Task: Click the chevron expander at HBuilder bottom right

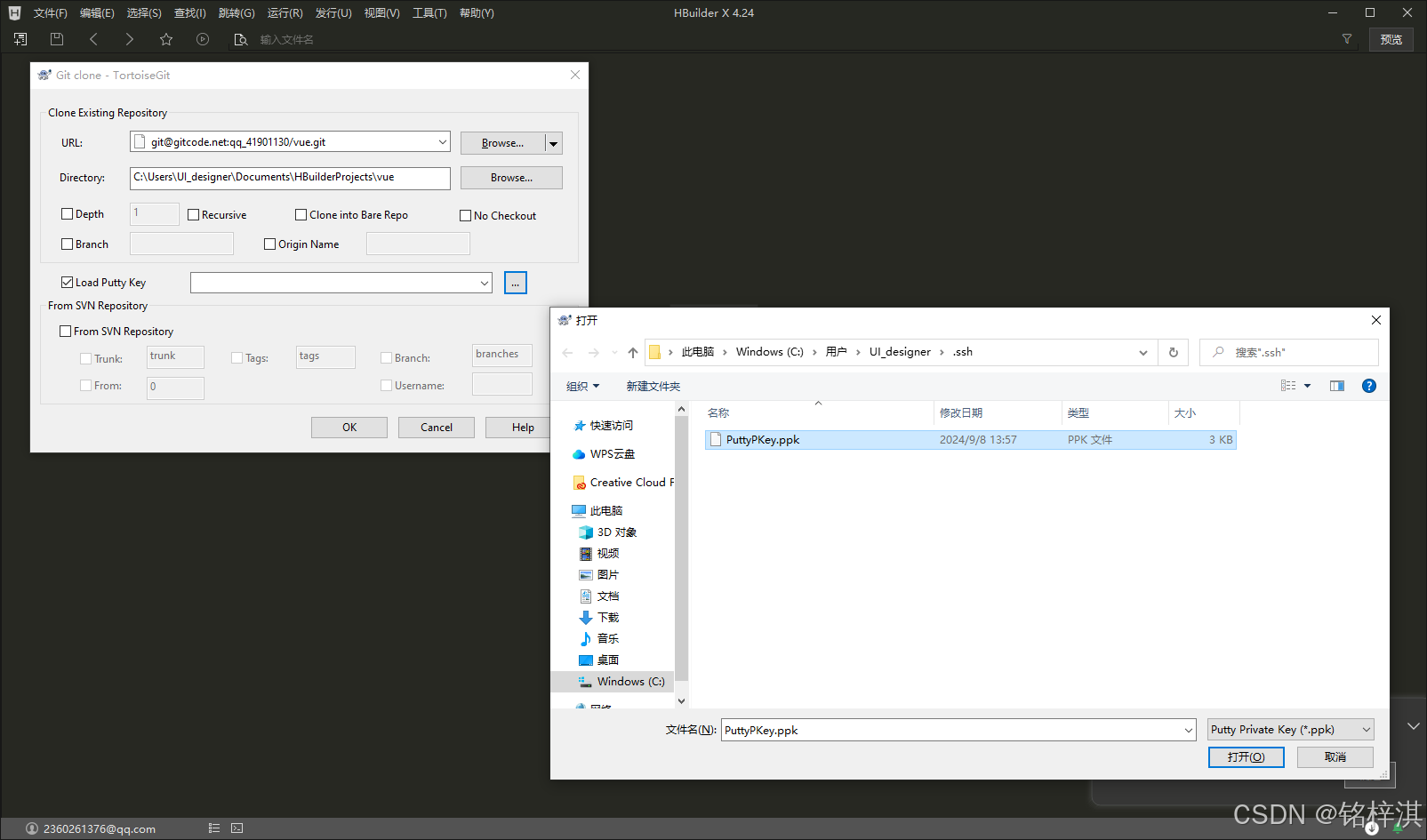Action: tap(1414, 726)
